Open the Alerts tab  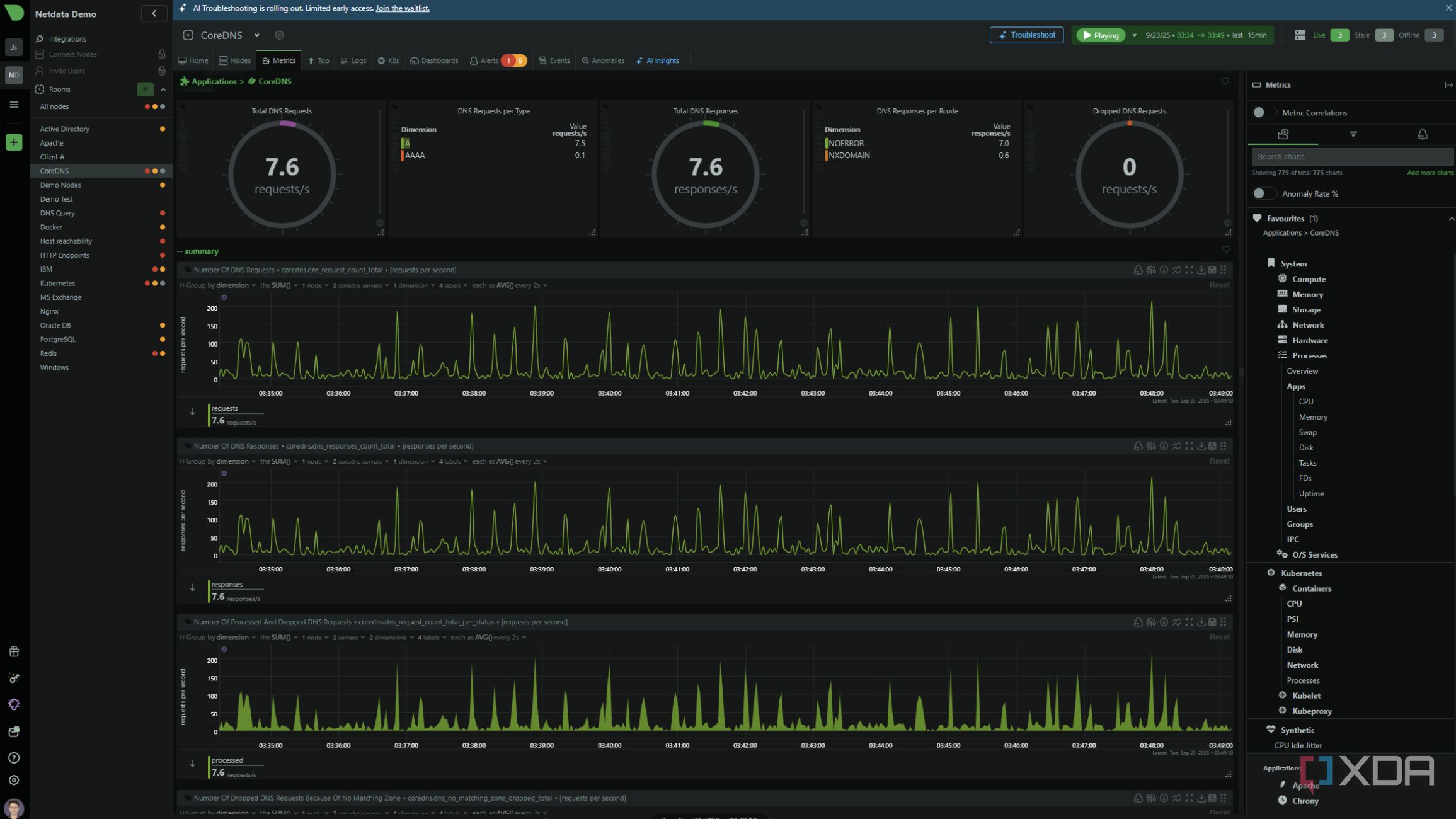point(498,60)
